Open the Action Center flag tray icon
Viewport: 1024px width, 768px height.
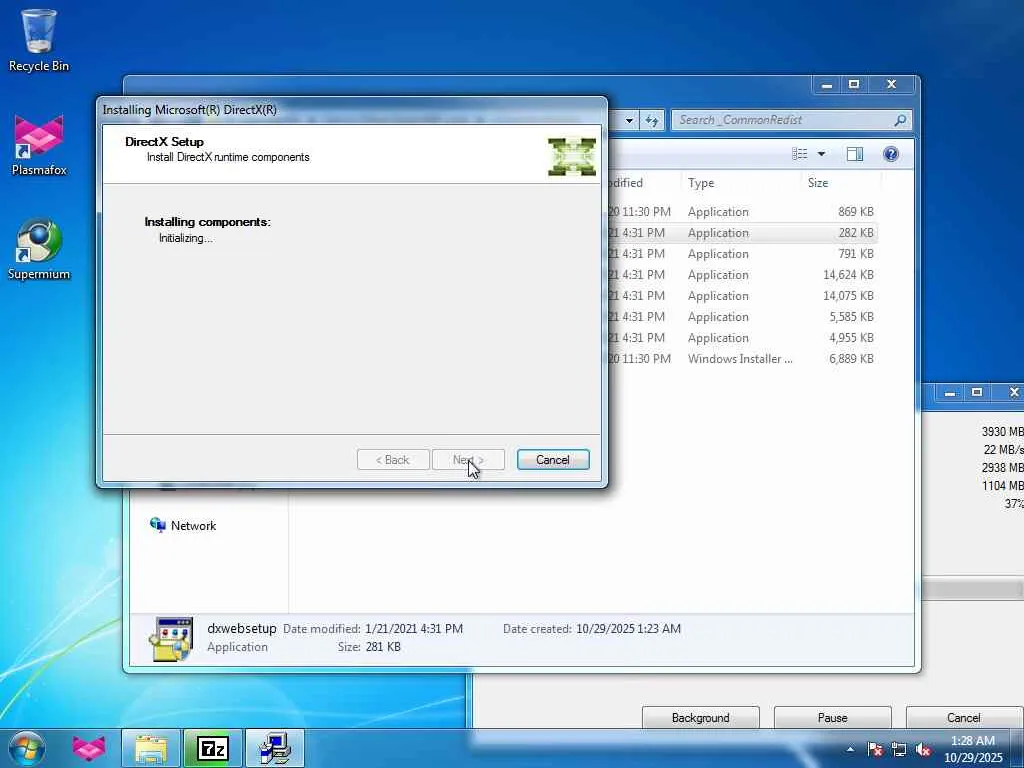pos(874,749)
